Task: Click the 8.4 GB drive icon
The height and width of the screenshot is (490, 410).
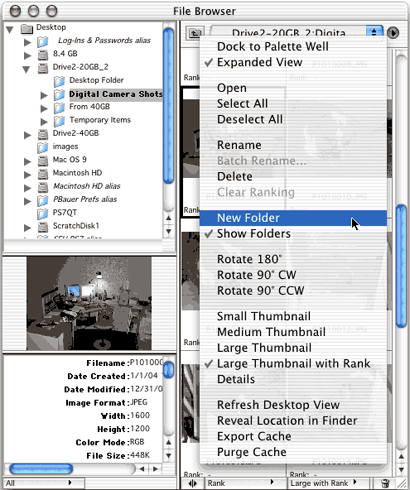Action: [x=43, y=54]
